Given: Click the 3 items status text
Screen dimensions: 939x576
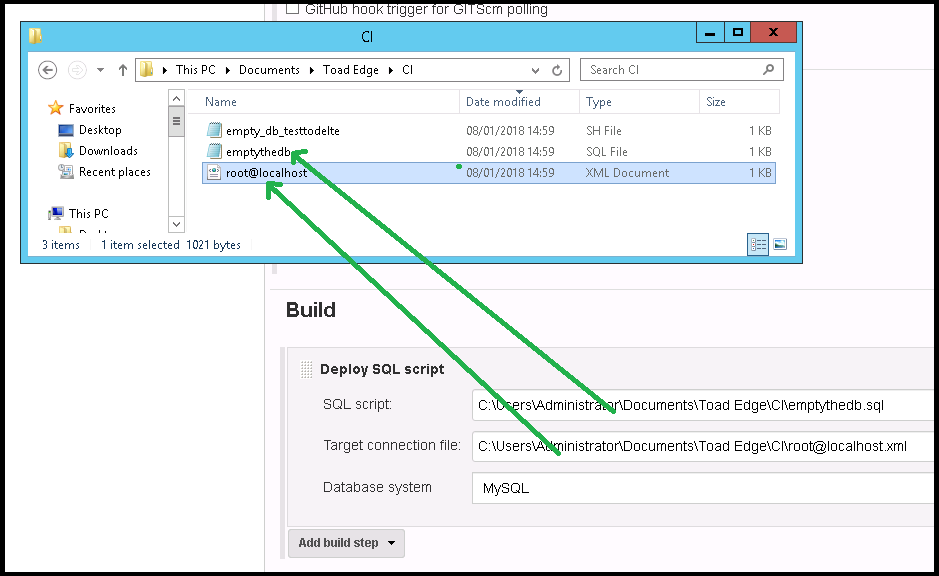Looking at the screenshot, I should pyautogui.click(x=60, y=244).
